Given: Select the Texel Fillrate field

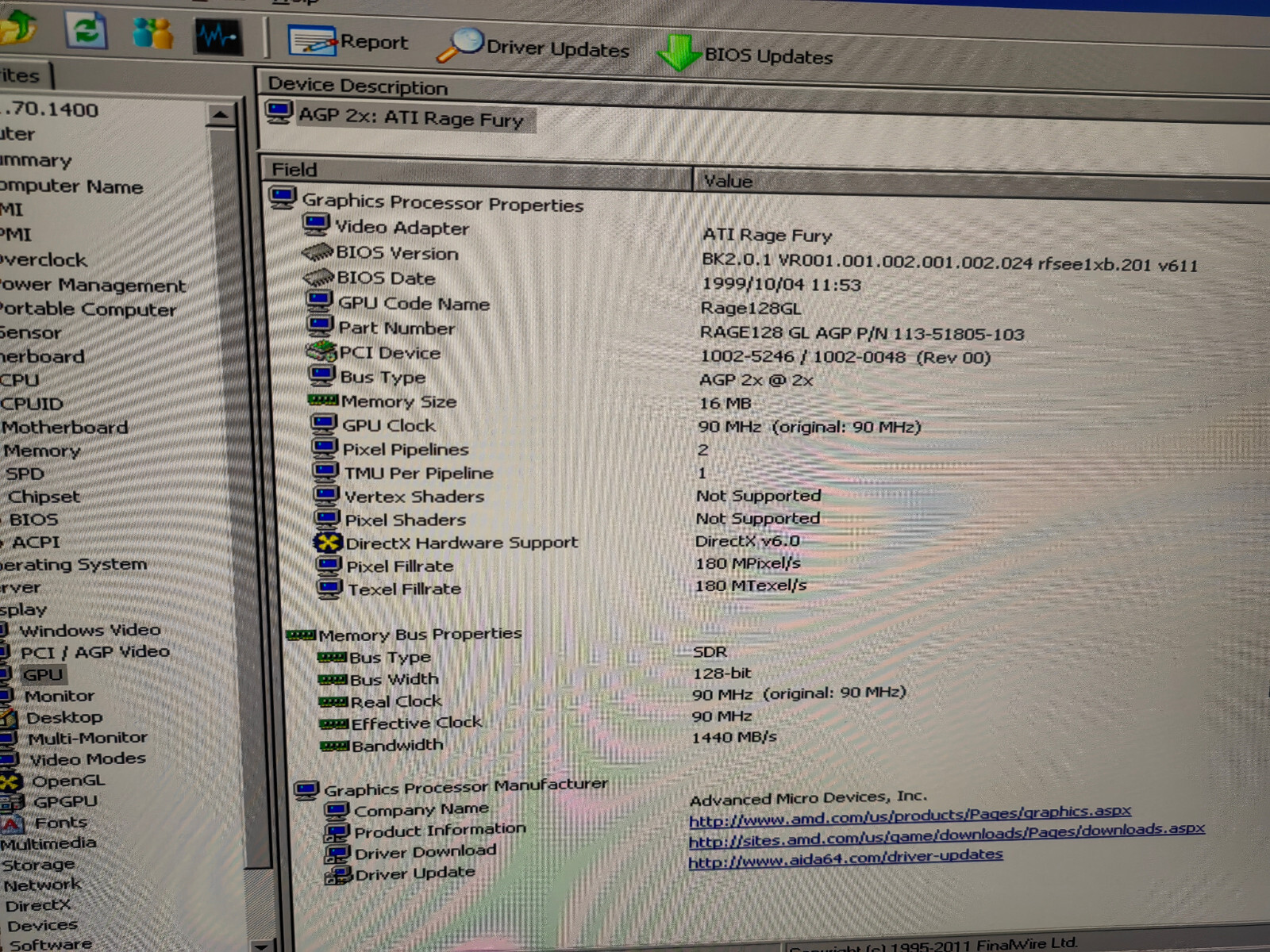Looking at the screenshot, I should click(x=404, y=589).
